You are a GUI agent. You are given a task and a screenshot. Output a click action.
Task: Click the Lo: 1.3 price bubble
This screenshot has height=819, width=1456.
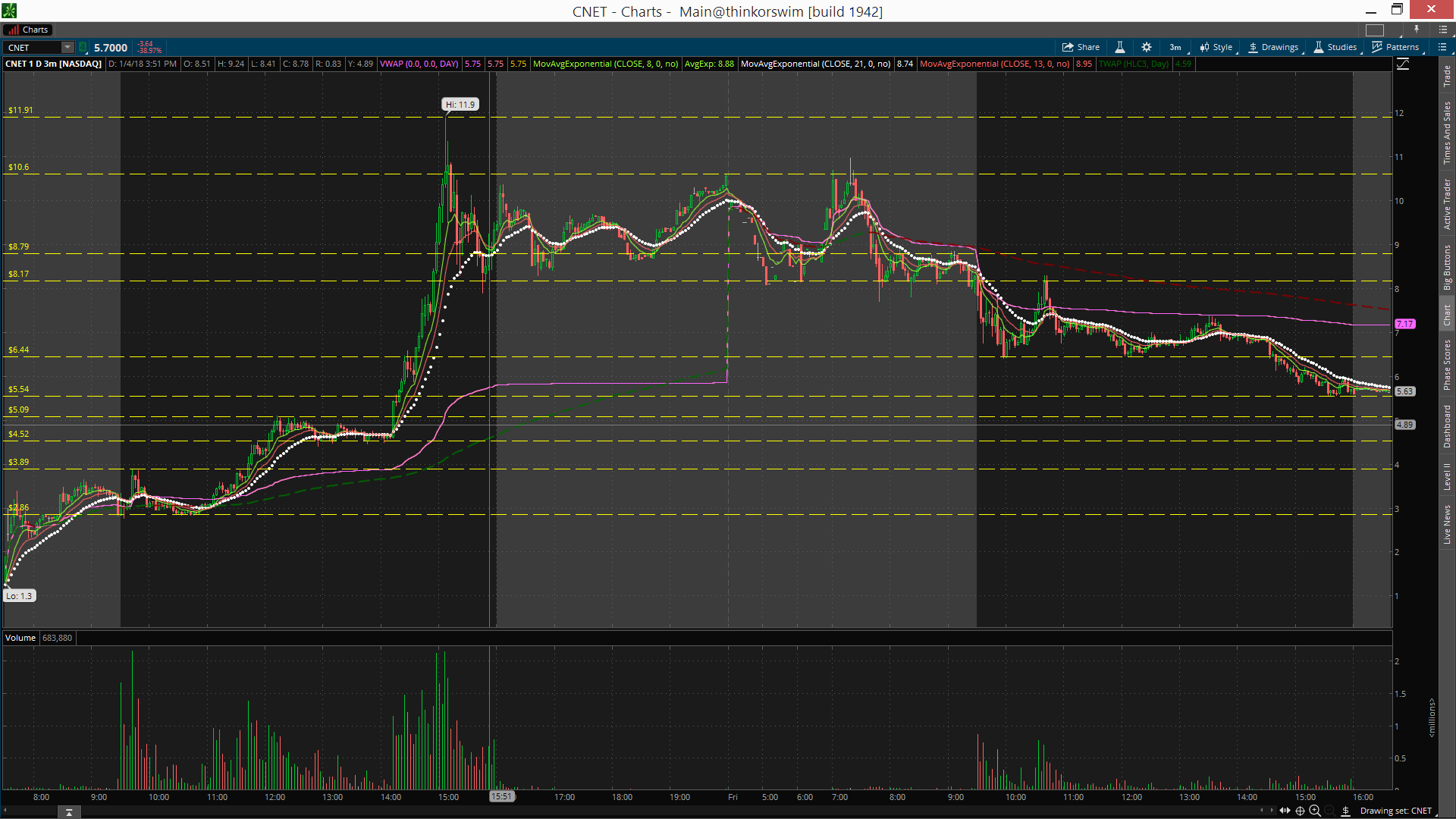(x=20, y=596)
